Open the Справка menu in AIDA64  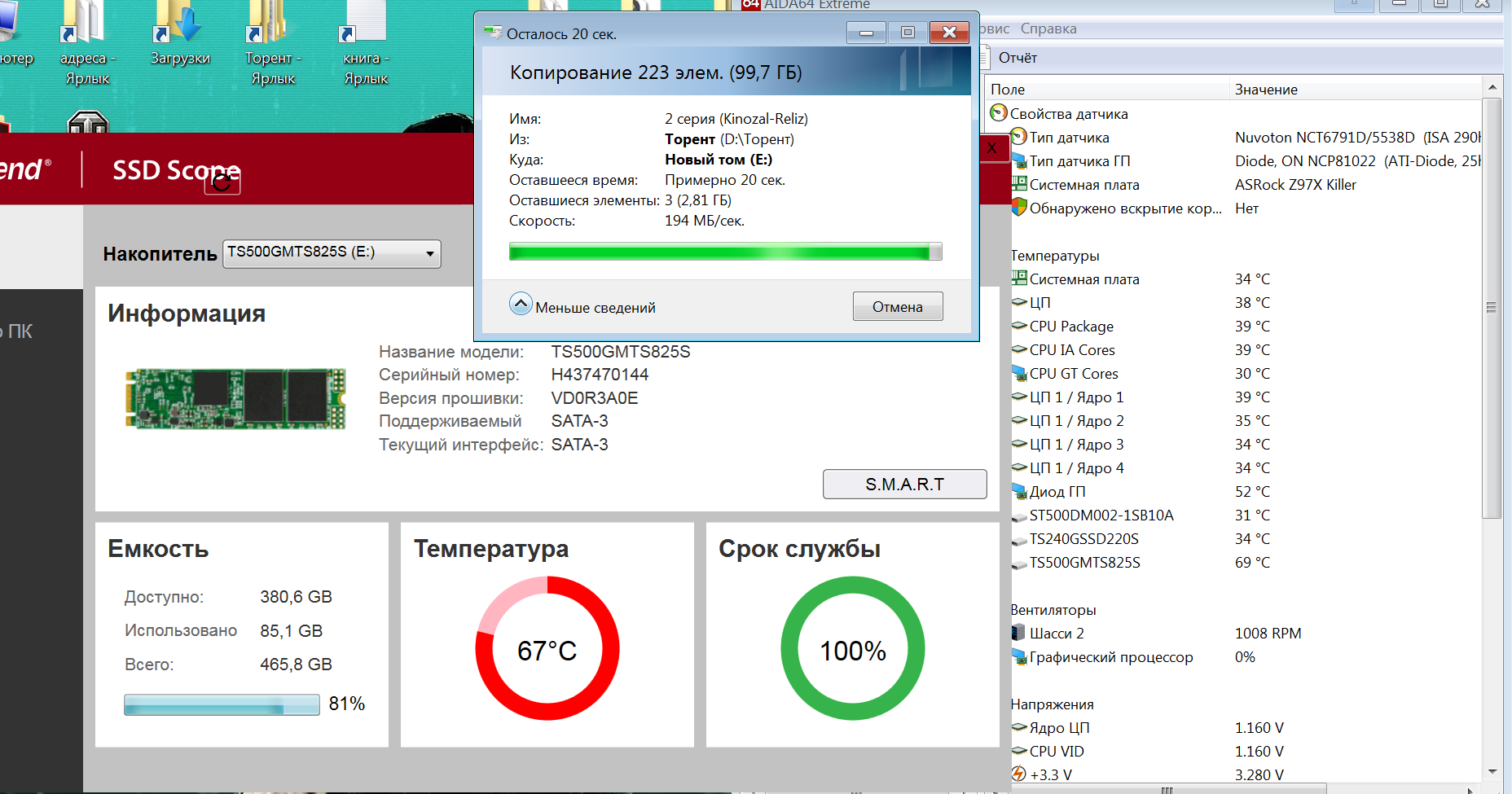tap(1048, 29)
